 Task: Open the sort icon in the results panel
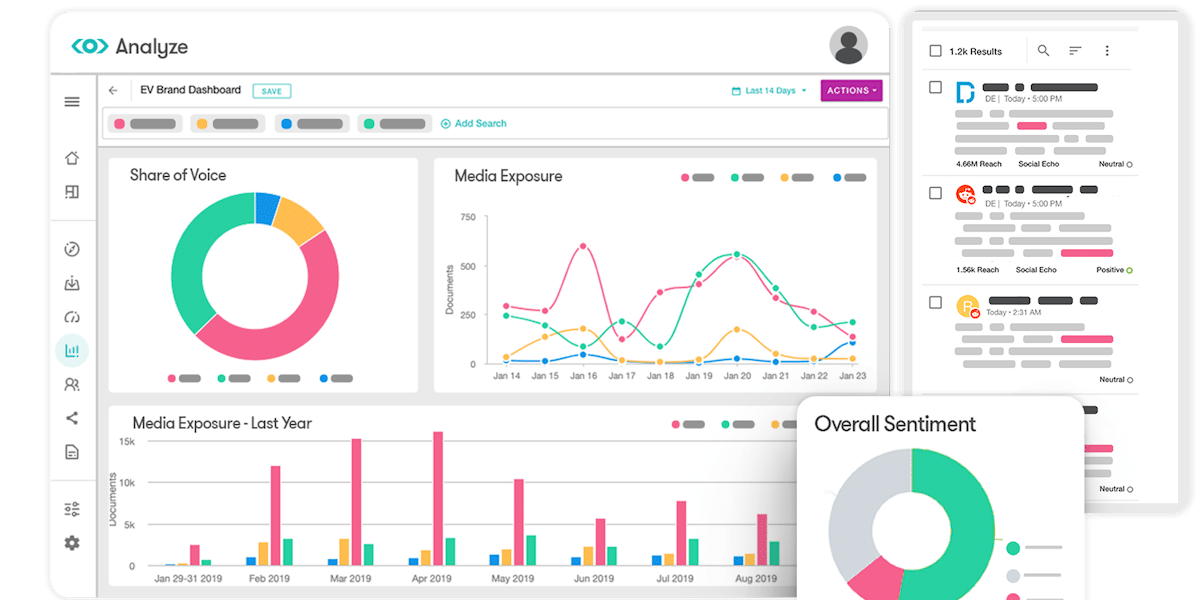1075,51
